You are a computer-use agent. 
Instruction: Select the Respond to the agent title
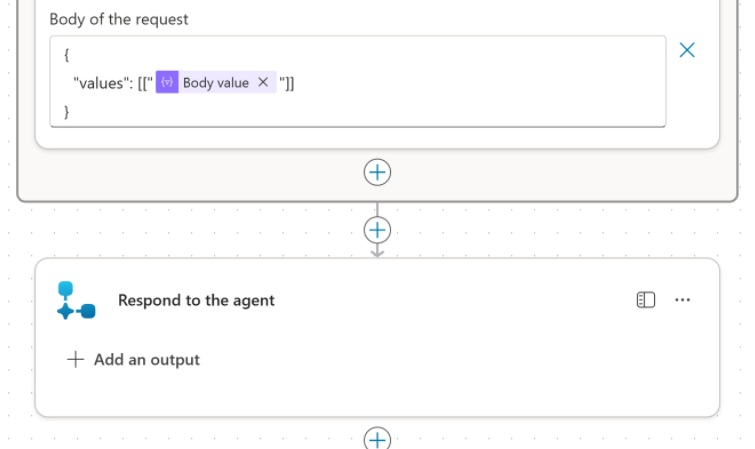point(196,300)
